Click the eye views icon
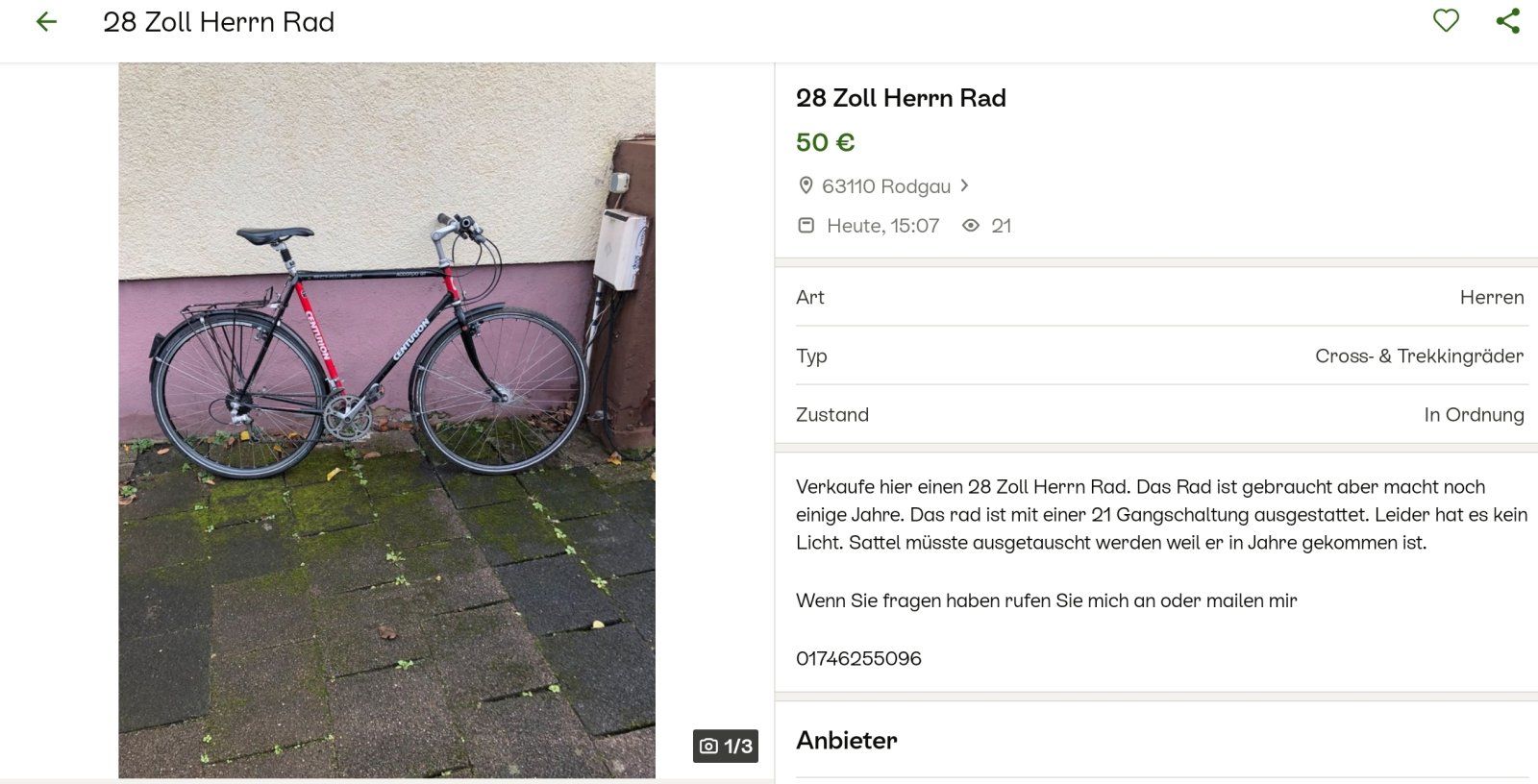 pyautogui.click(x=971, y=226)
